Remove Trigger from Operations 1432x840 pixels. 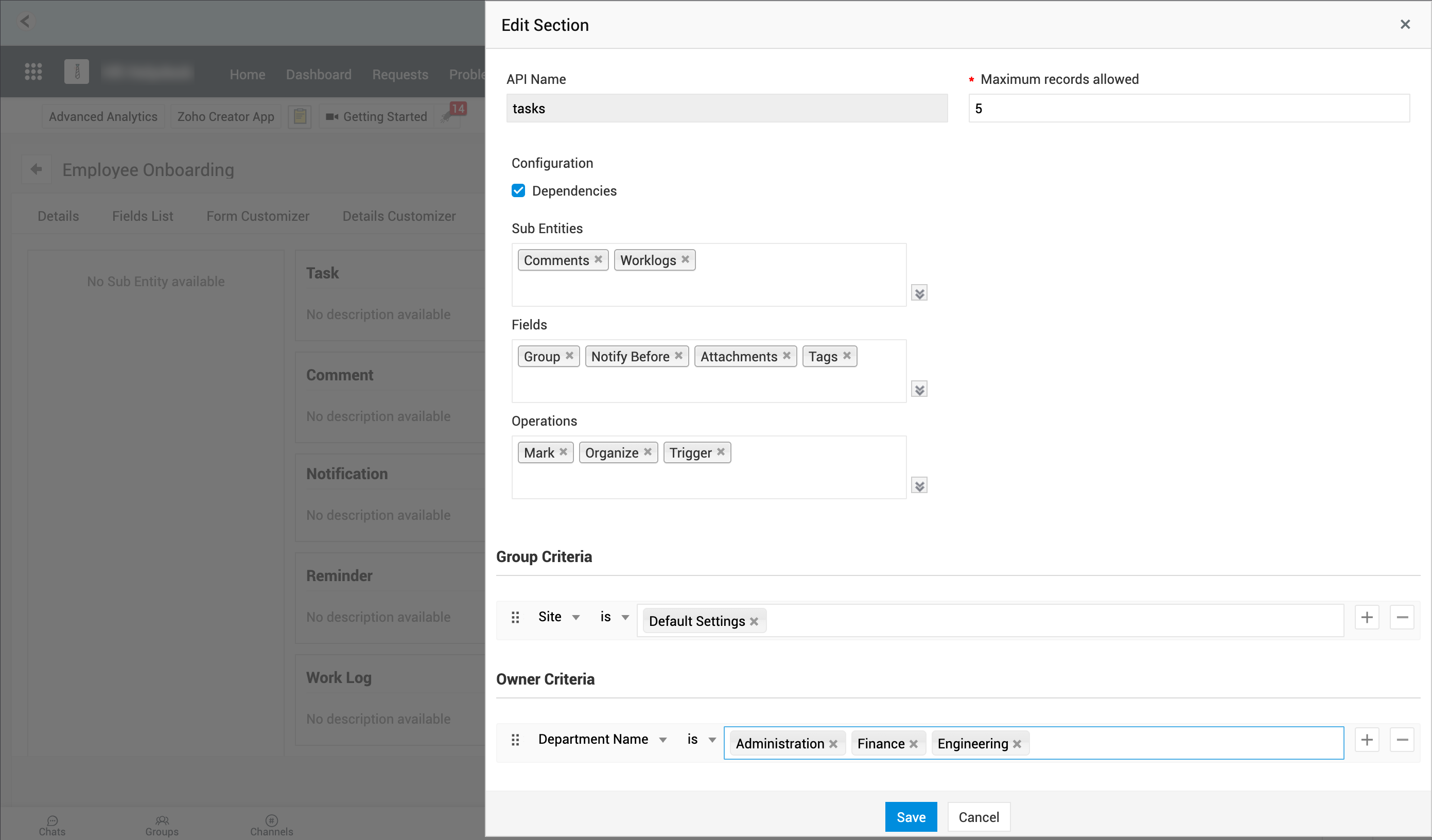click(721, 452)
